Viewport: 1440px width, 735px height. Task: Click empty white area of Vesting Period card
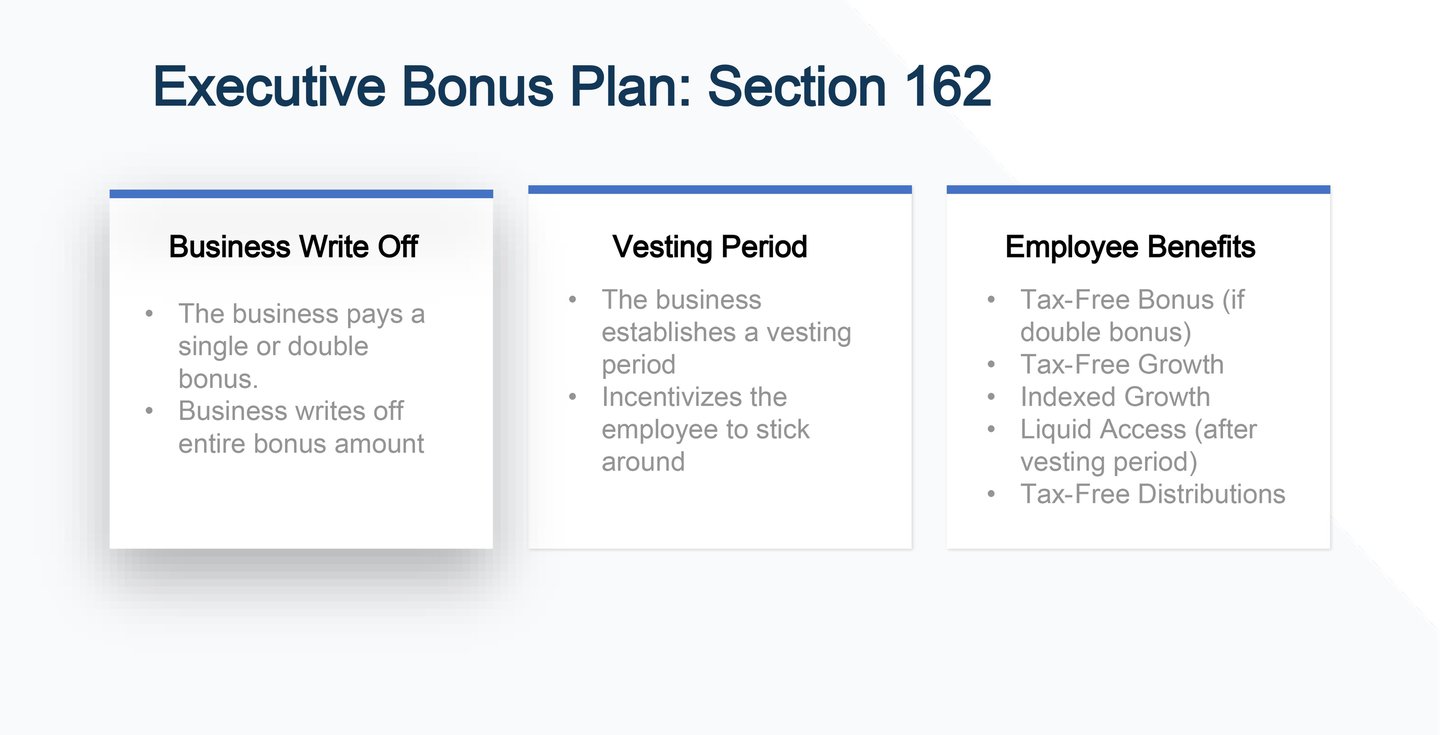point(720,512)
